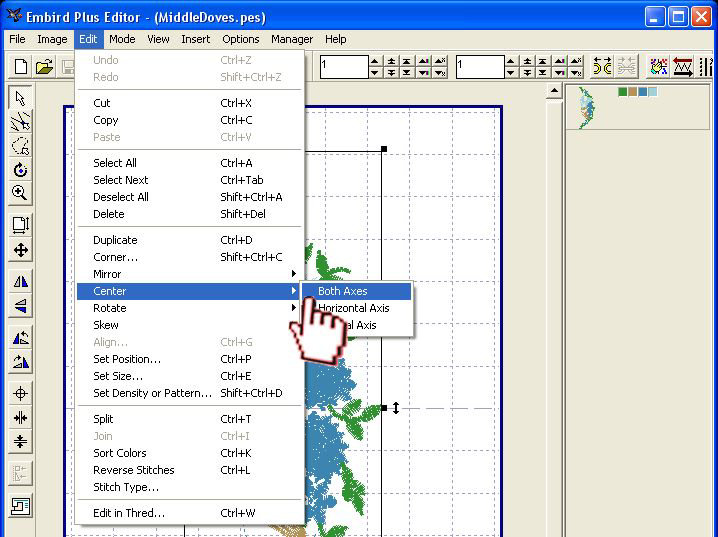Open Stitch Type... from Edit menu

pos(190,487)
